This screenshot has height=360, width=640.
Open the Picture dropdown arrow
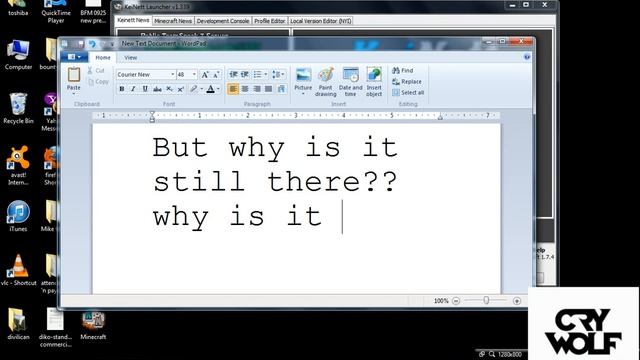pyautogui.click(x=303, y=94)
